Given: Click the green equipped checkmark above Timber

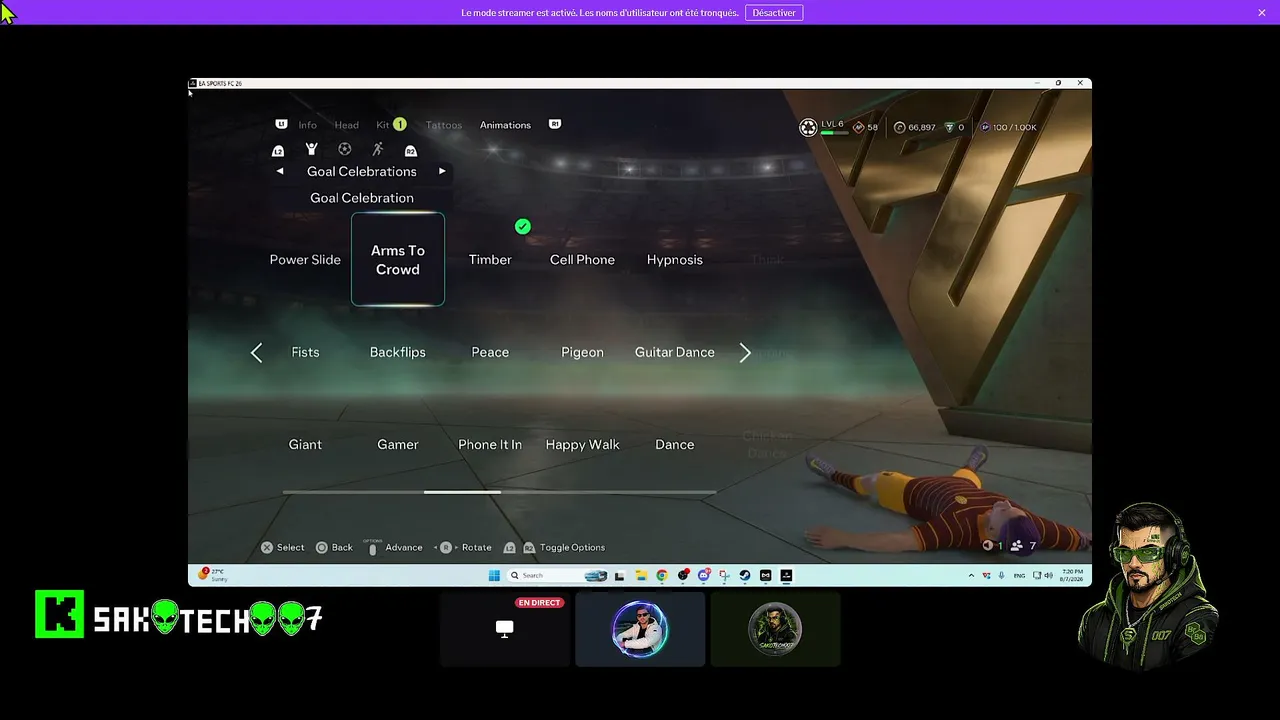Looking at the screenshot, I should click(522, 227).
